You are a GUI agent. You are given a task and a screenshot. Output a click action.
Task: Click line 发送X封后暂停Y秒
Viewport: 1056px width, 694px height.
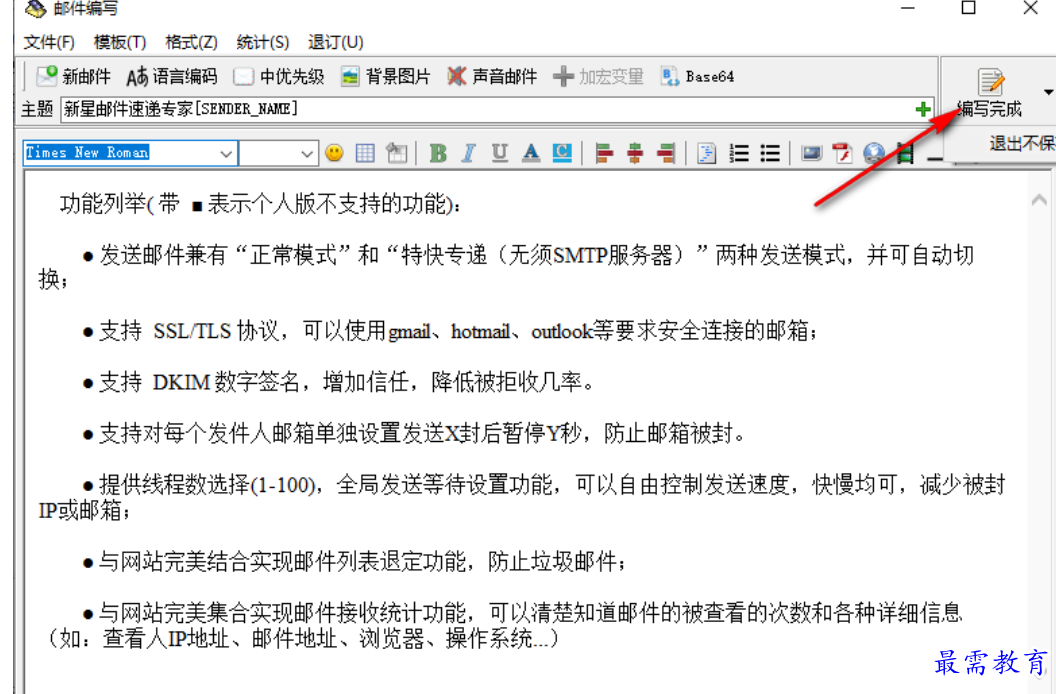point(414,433)
